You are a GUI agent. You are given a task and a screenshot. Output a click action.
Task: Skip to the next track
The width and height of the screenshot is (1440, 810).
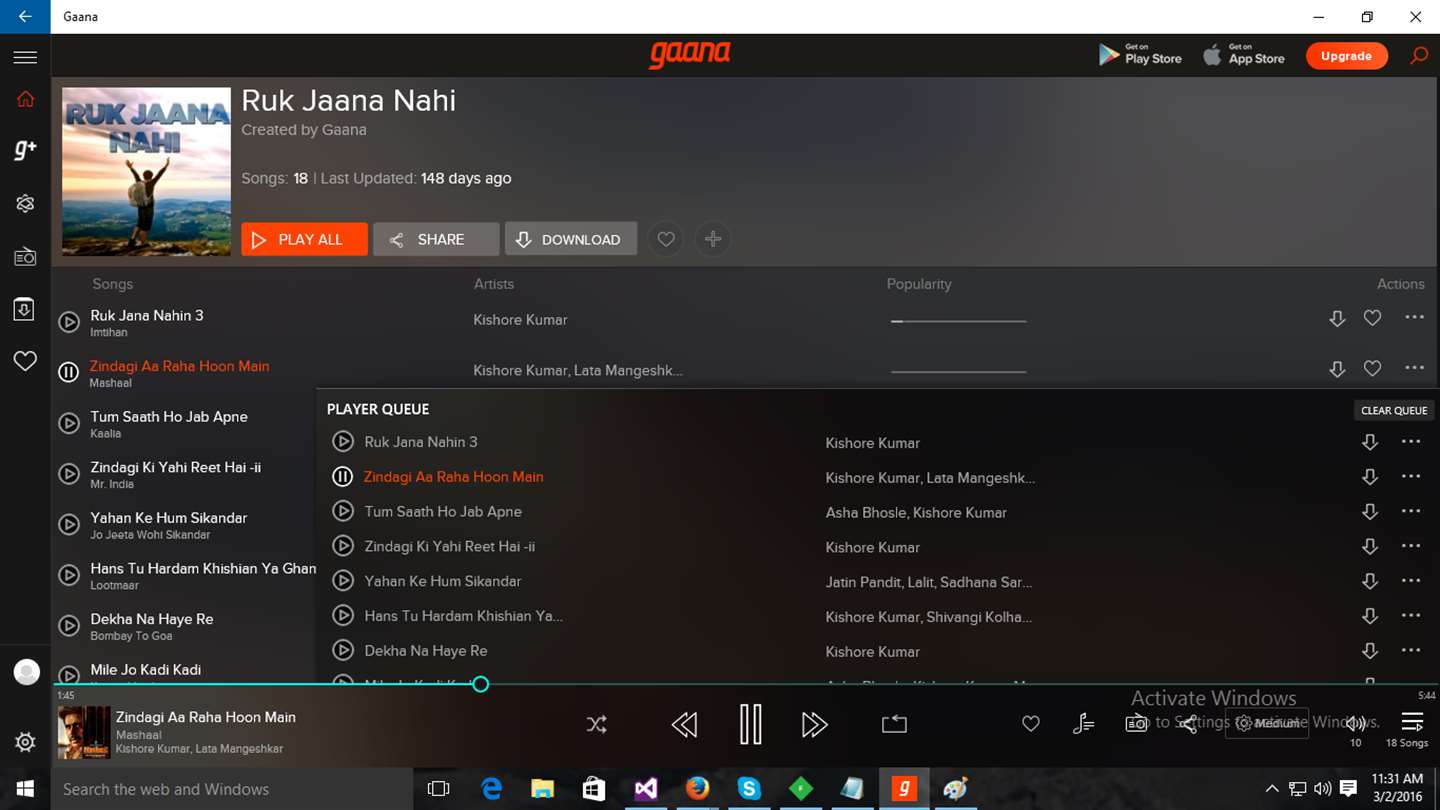click(815, 724)
